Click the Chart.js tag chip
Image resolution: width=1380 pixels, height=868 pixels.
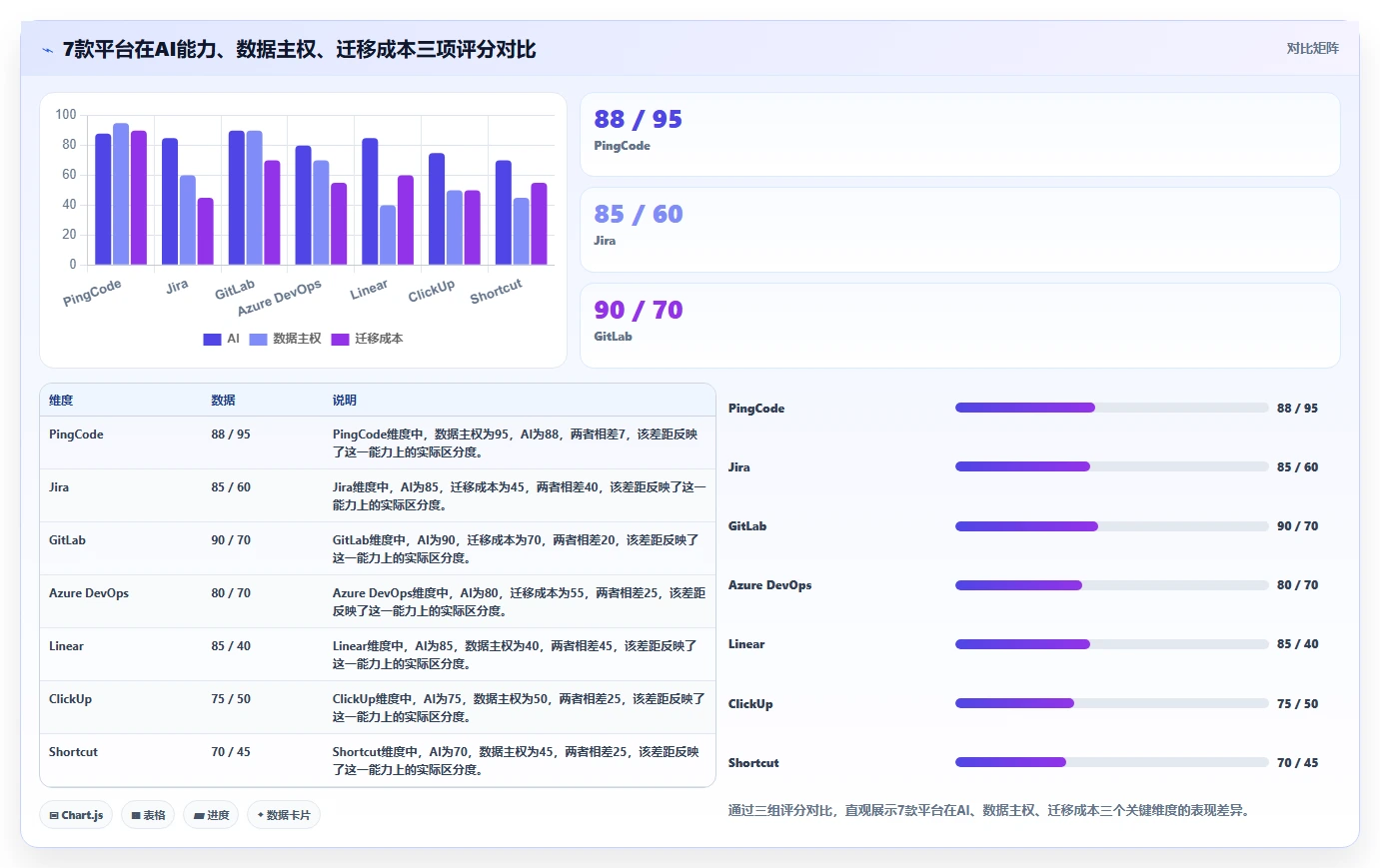point(76,815)
